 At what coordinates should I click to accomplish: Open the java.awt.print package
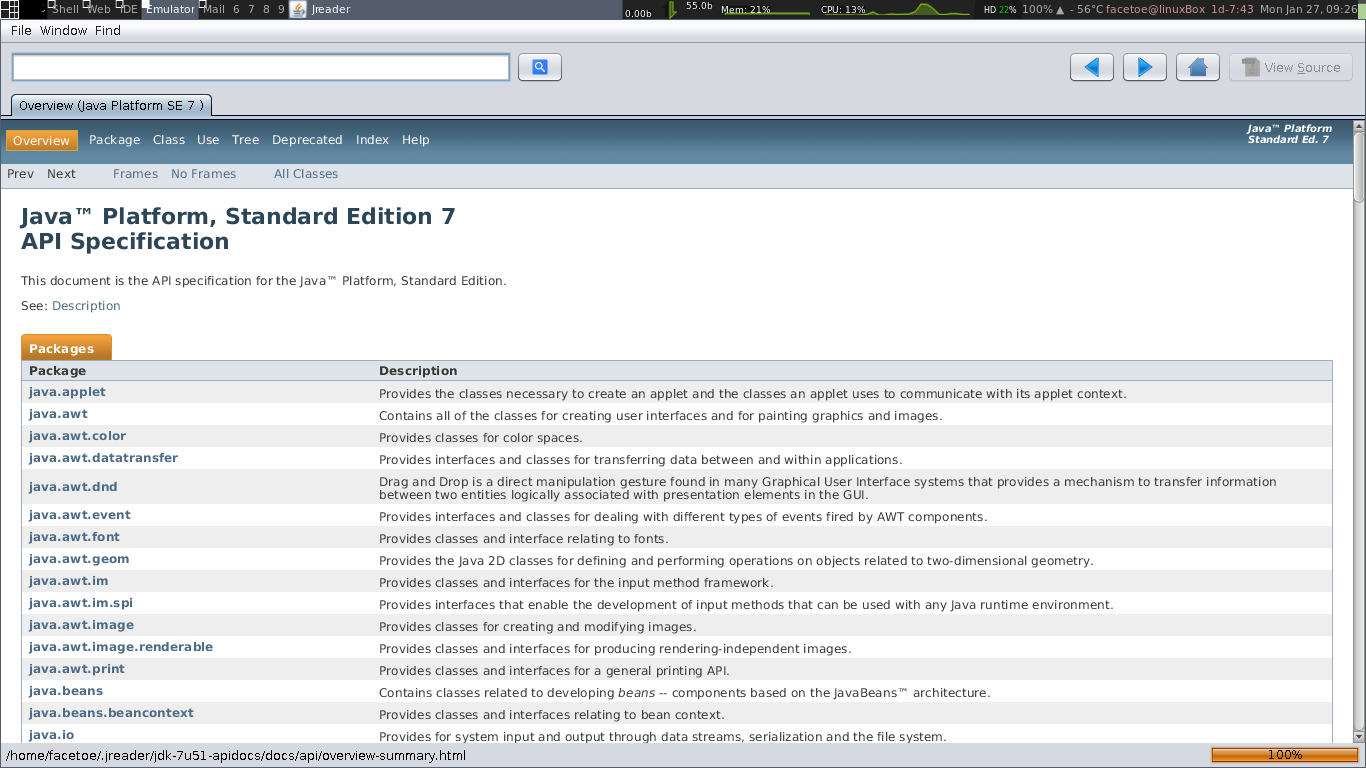[77, 669]
